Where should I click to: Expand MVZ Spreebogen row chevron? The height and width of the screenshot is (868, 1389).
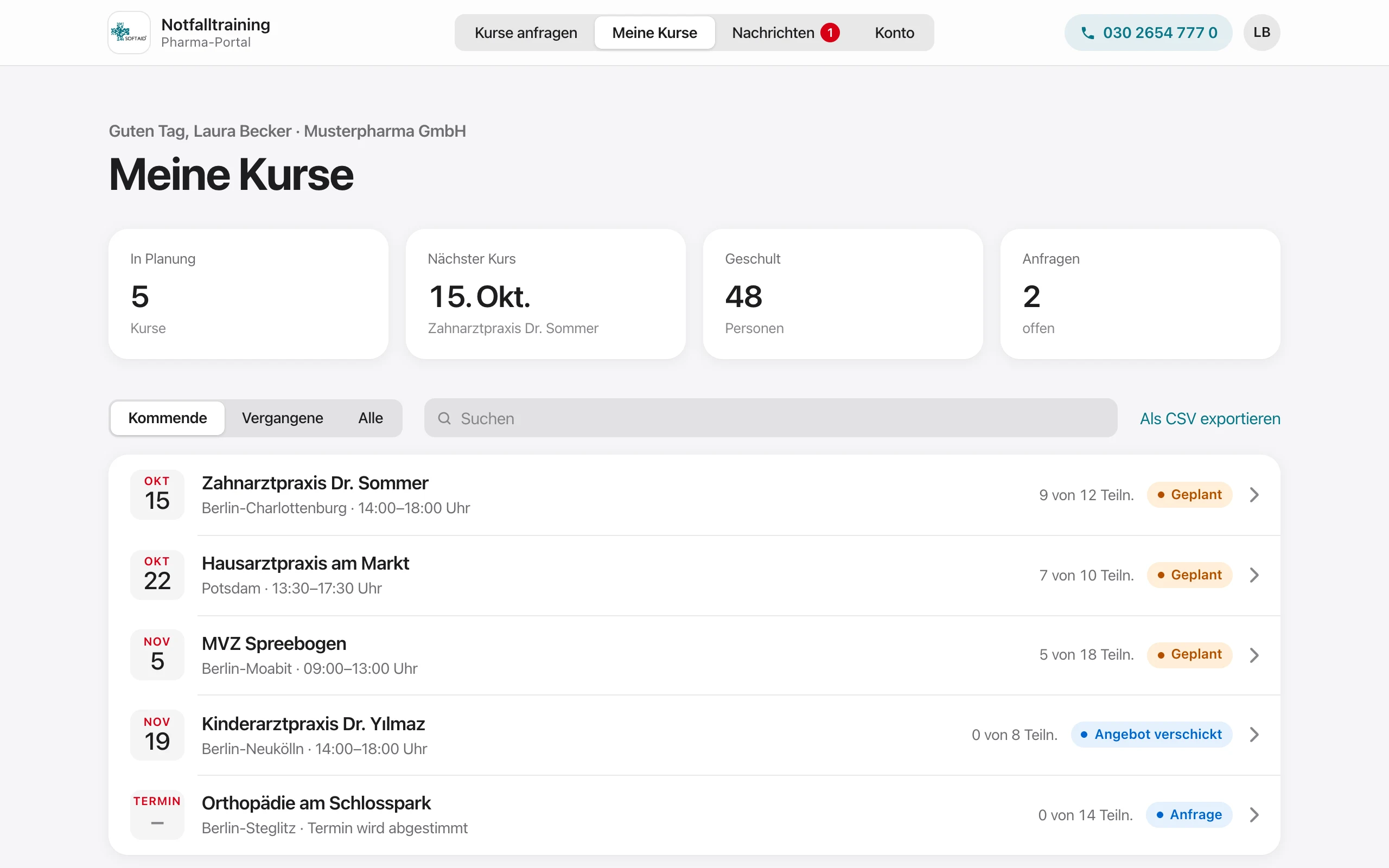[x=1254, y=655]
